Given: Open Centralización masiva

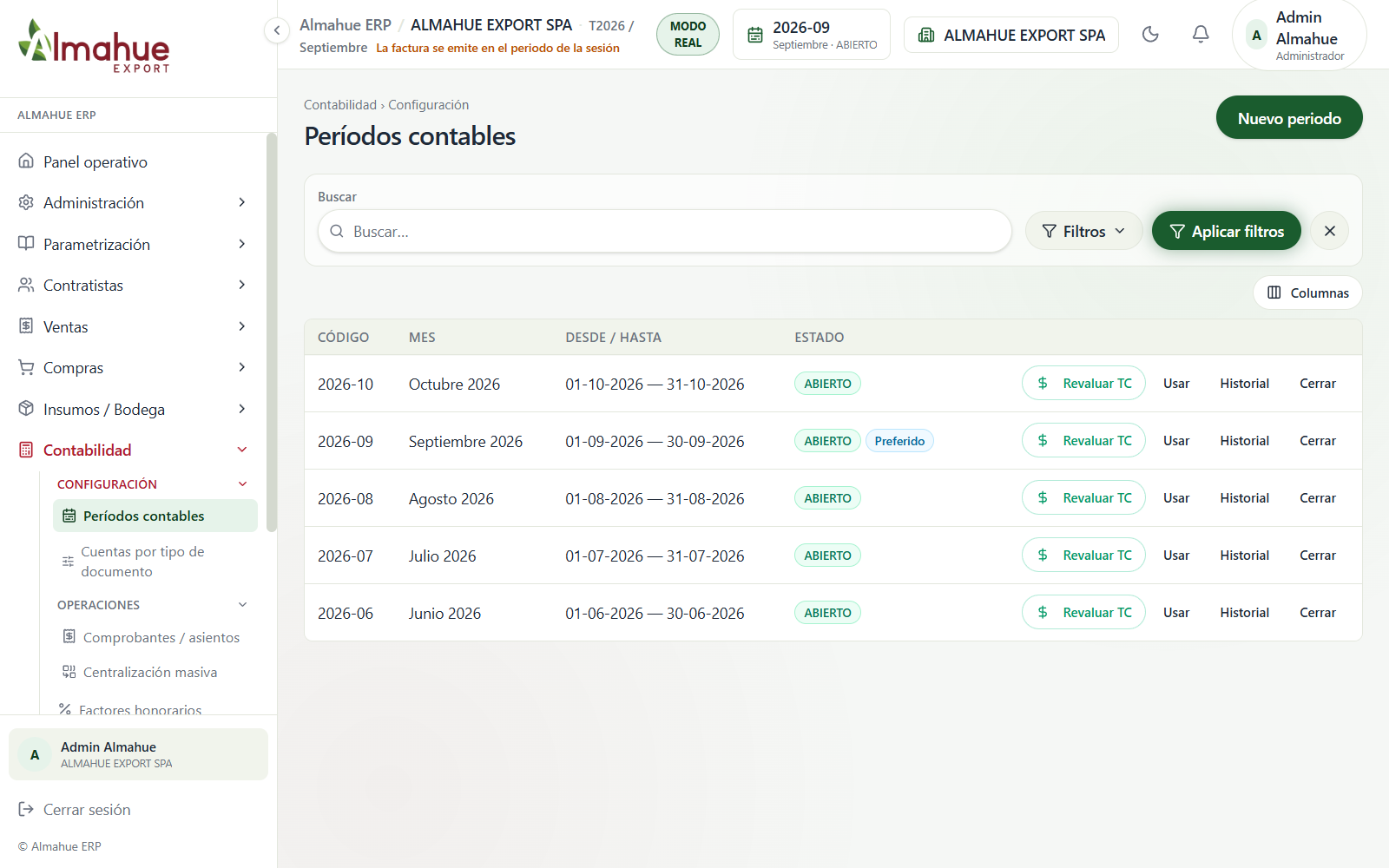Looking at the screenshot, I should [x=155, y=672].
